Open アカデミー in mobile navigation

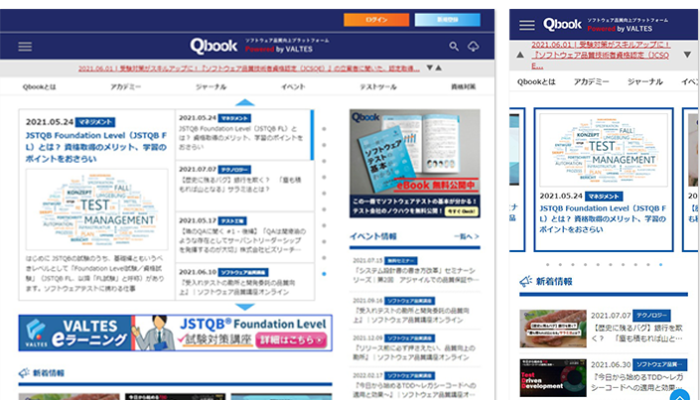tap(591, 82)
